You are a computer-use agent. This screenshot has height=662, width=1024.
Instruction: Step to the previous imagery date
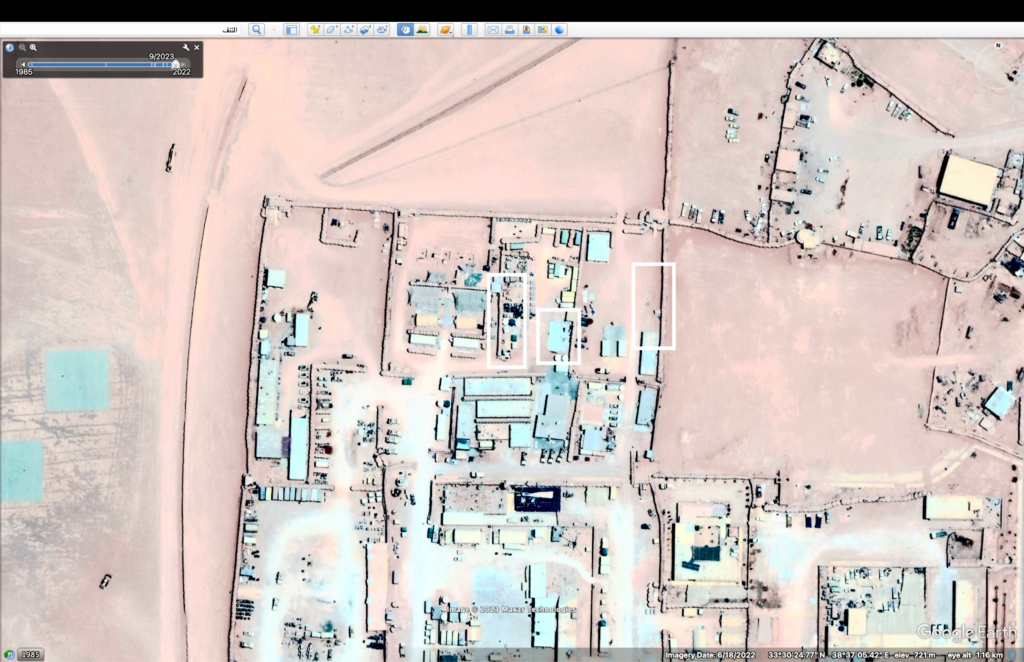click(23, 64)
